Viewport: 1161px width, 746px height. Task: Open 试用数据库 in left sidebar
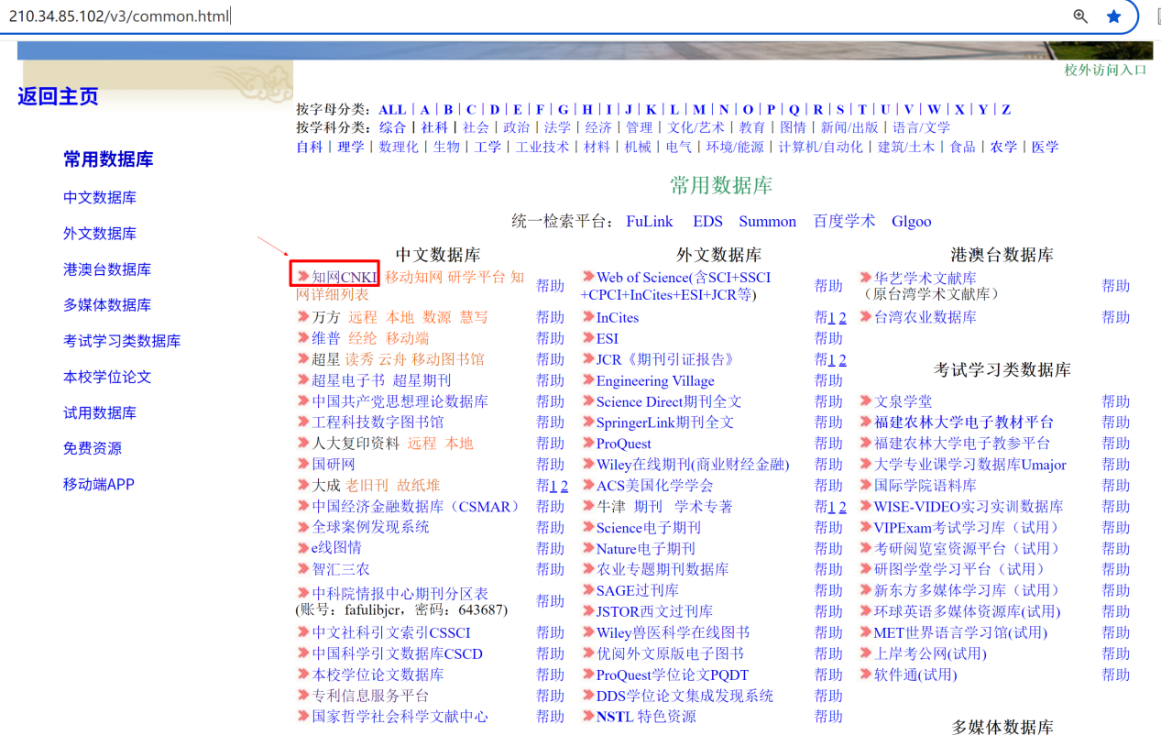pyautogui.click(x=100, y=413)
